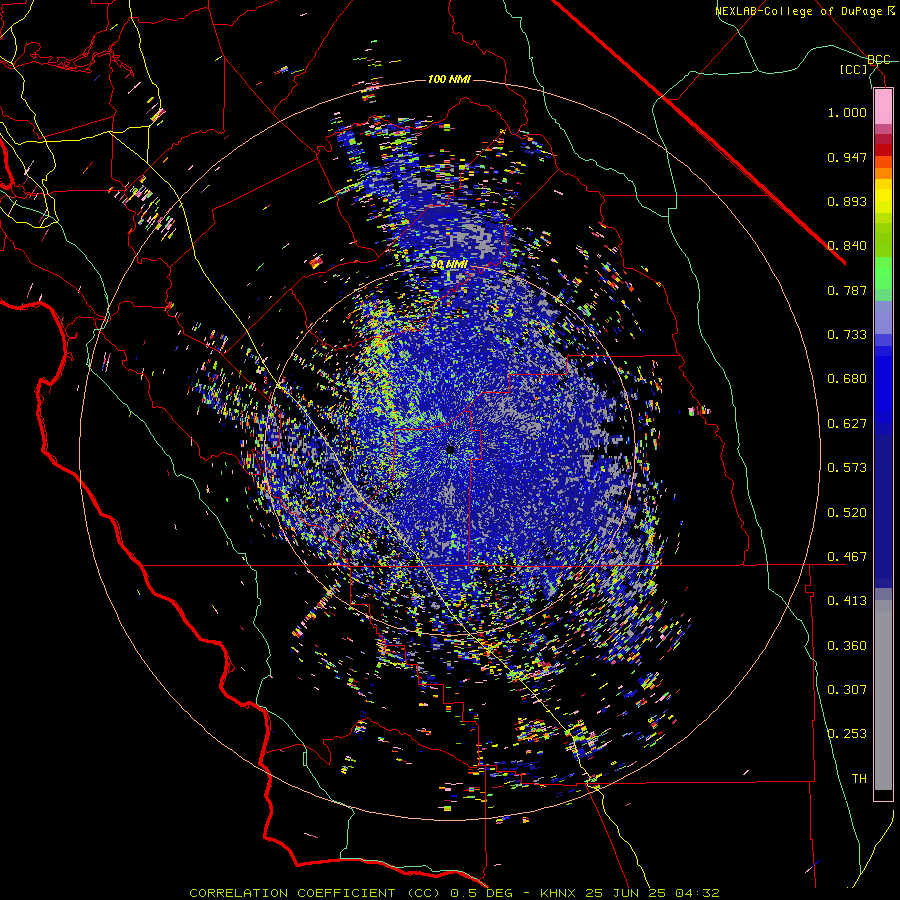This screenshot has height=900, width=900.
Task: Click the CORRELATION COEFFICIENT caption text
Action: tap(296, 893)
